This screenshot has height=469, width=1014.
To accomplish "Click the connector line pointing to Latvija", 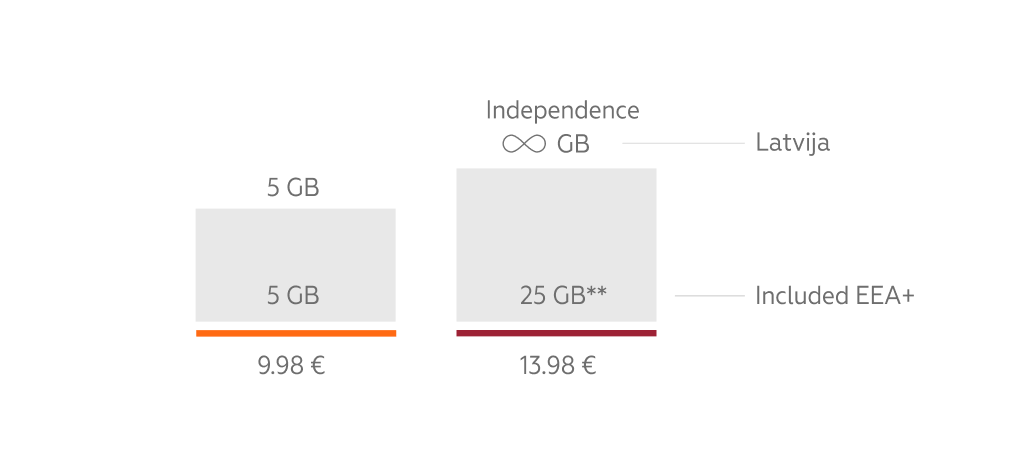I will pyautogui.click(x=683, y=143).
